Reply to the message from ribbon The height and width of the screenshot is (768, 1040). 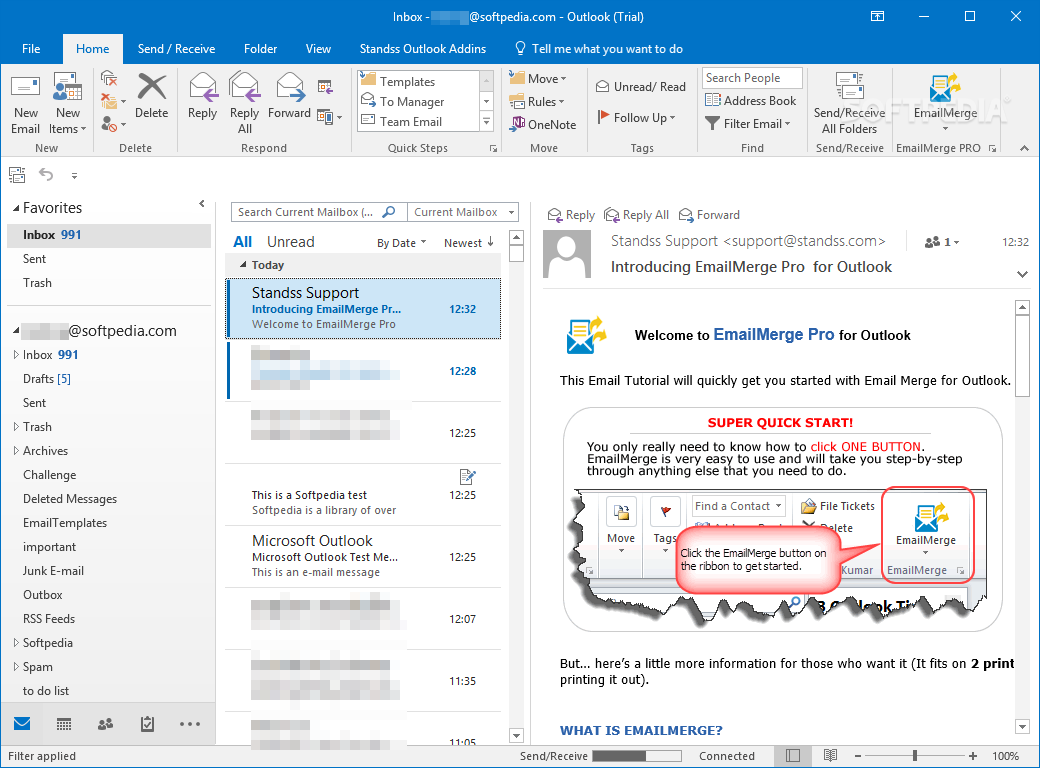[202, 97]
